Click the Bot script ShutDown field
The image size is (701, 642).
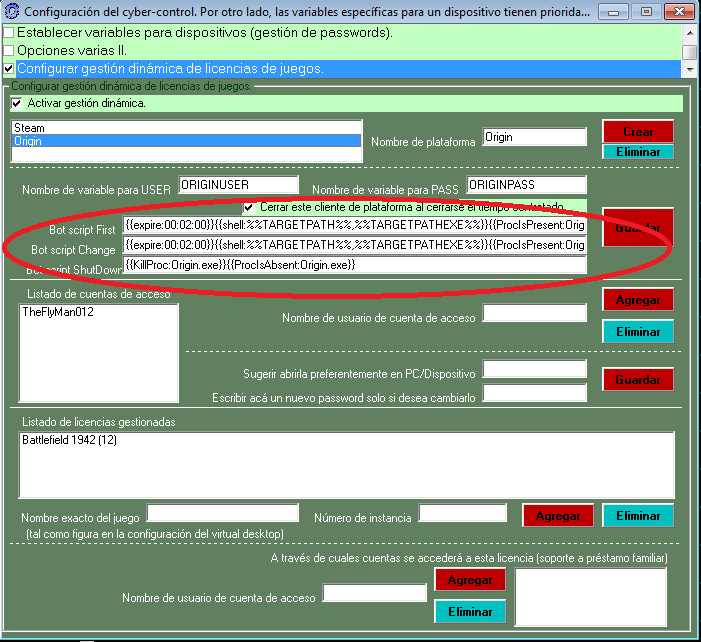pyautogui.click(x=354, y=265)
